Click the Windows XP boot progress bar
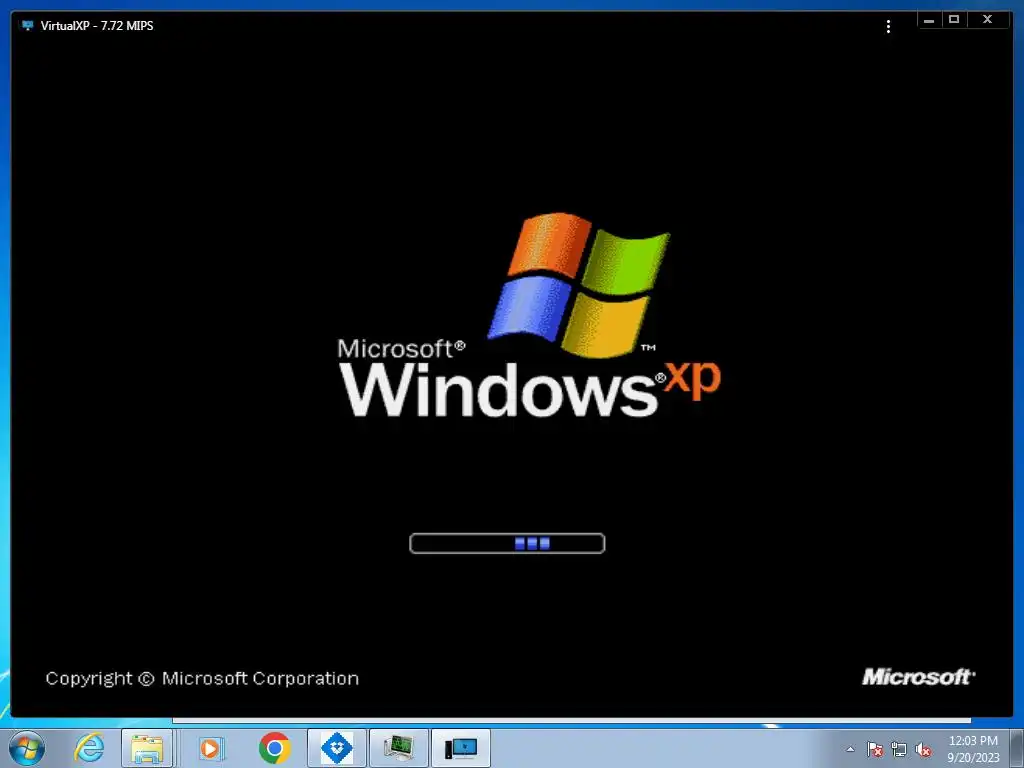The width and height of the screenshot is (1024, 768). coord(507,543)
